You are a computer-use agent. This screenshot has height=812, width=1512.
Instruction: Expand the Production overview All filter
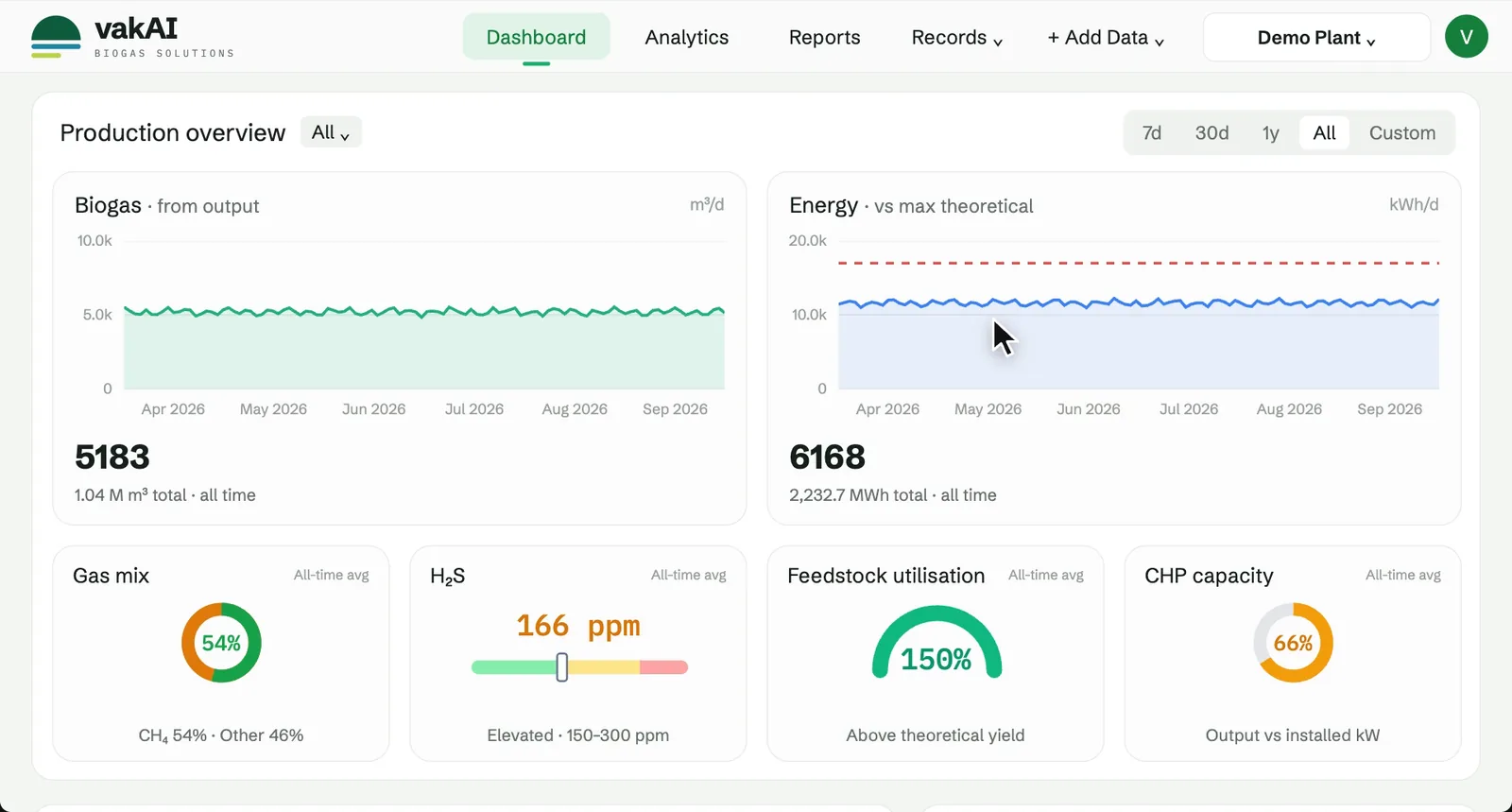tap(331, 132)
